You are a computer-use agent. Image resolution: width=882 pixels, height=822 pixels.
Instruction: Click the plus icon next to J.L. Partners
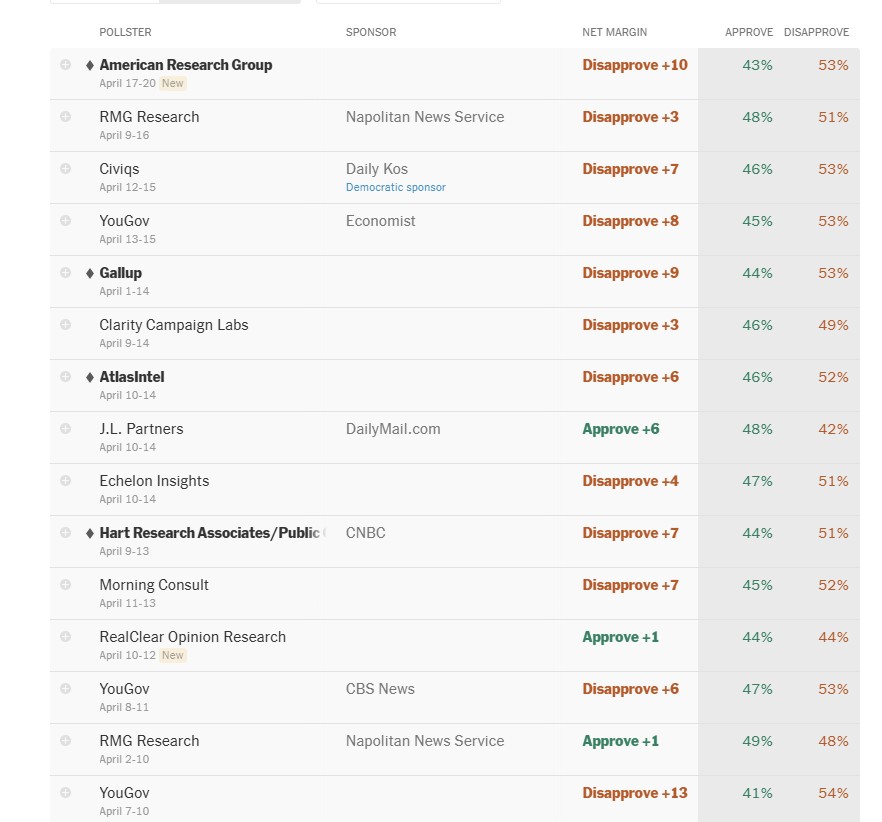[66, 428]
